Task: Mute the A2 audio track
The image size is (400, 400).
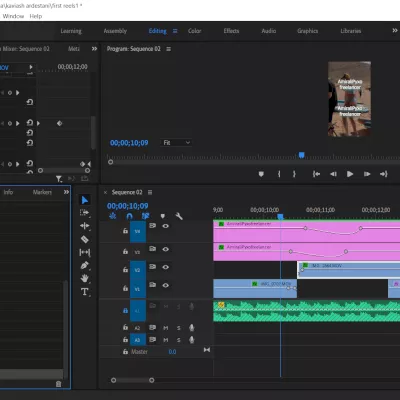Action: 166,328
